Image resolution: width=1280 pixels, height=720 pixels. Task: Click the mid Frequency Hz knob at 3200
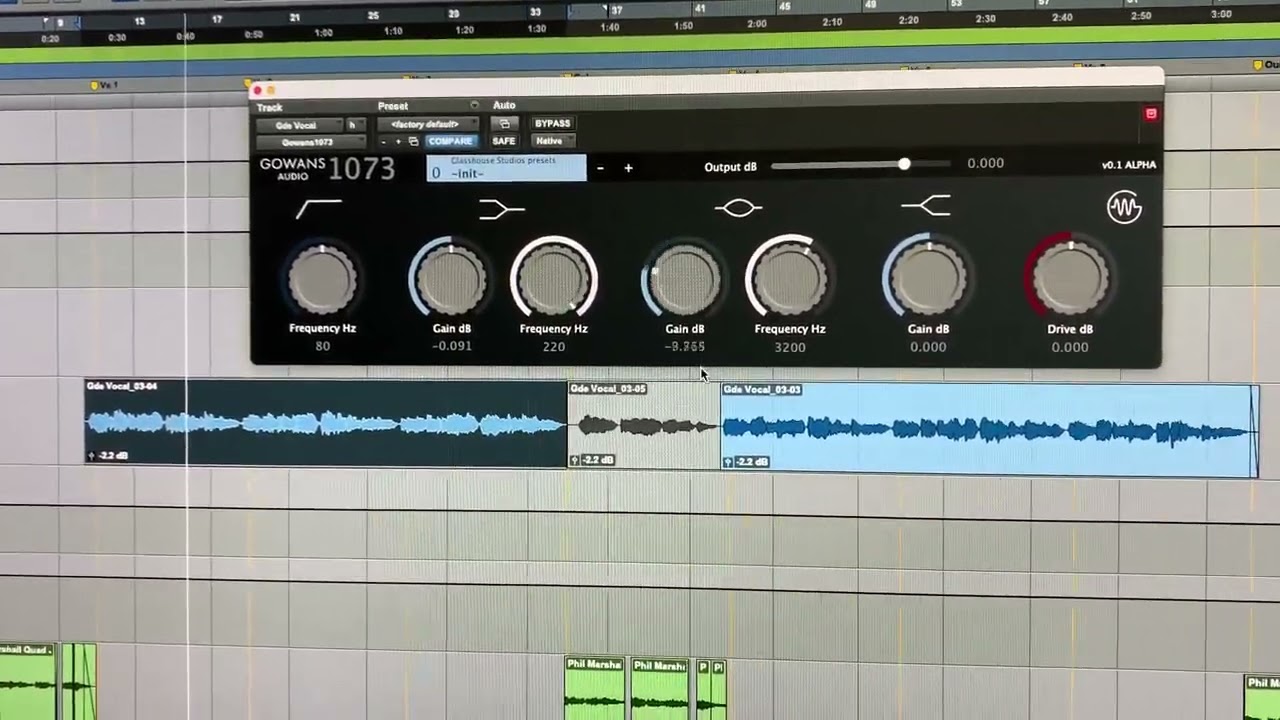[x=789, y=280]
